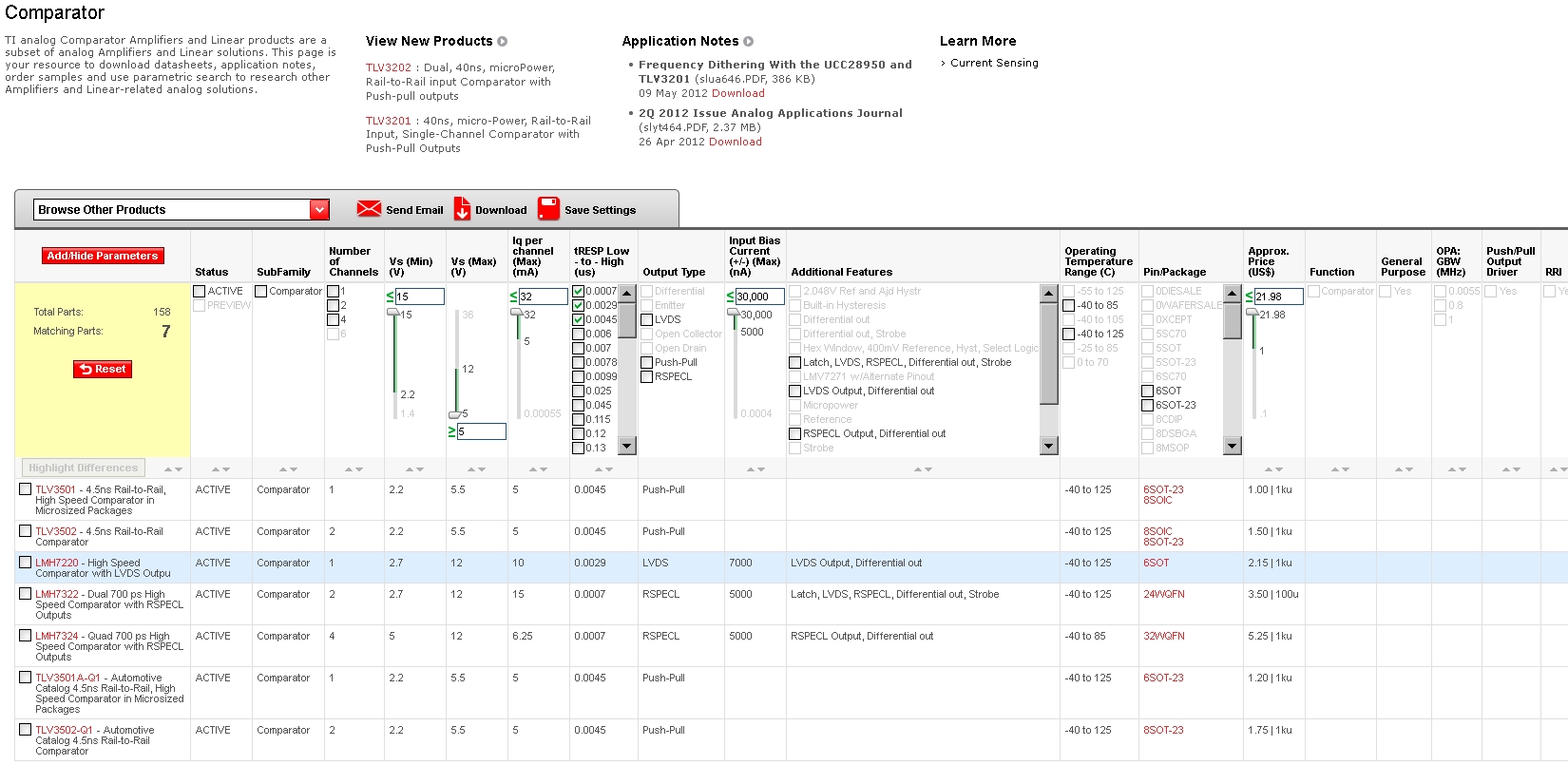Click the Add/Hide Parameters button
The image size is (1568, 784).
click(x=103, y=256)
